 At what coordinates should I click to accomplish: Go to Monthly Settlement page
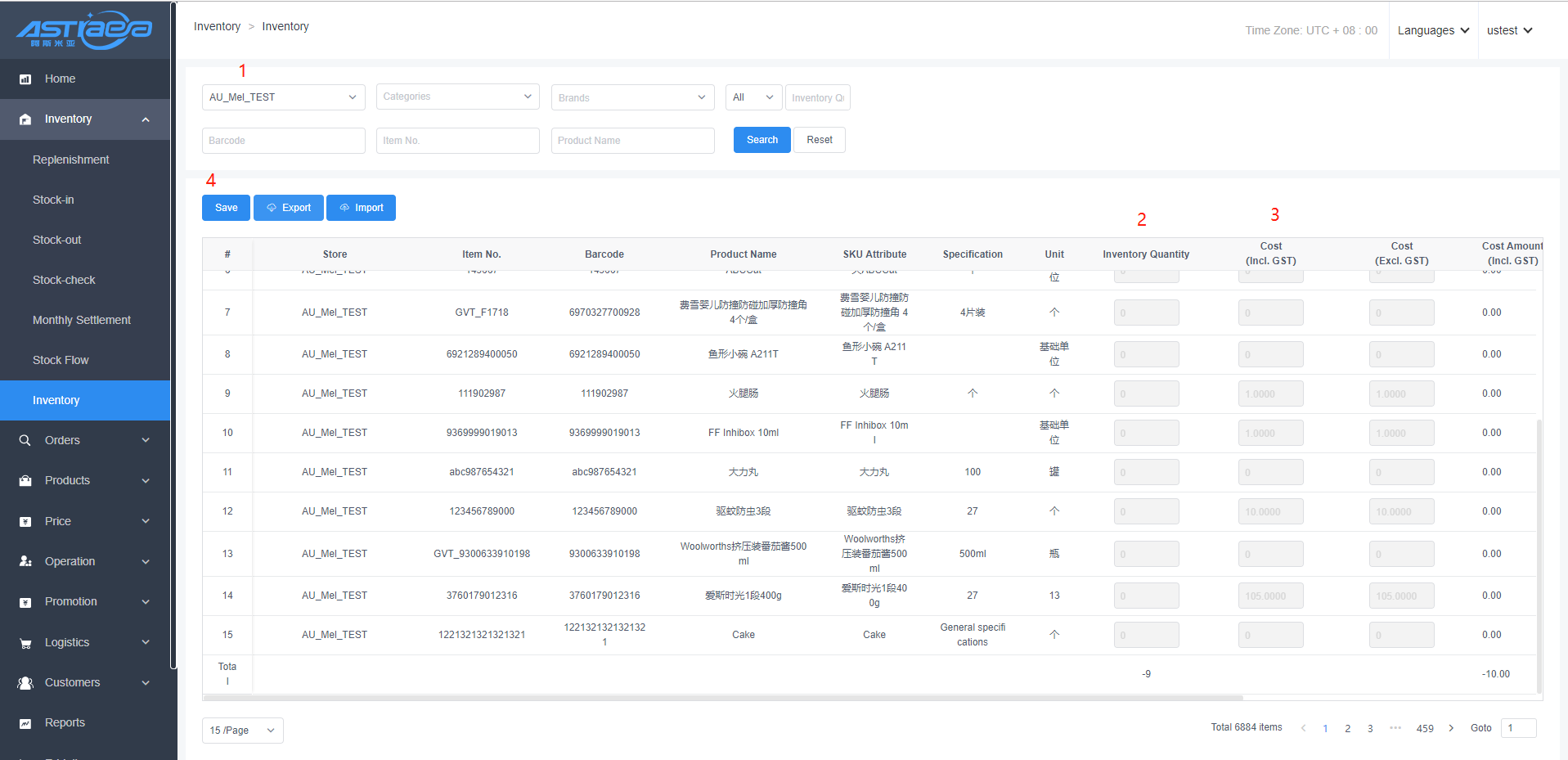82,320
